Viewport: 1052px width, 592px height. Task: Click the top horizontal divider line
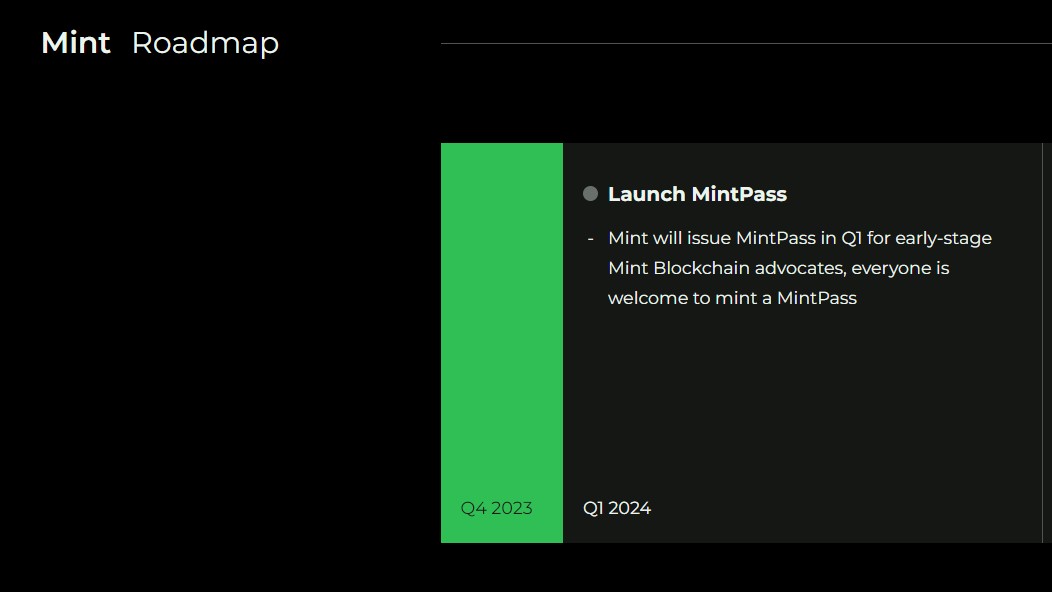[745, 44]
